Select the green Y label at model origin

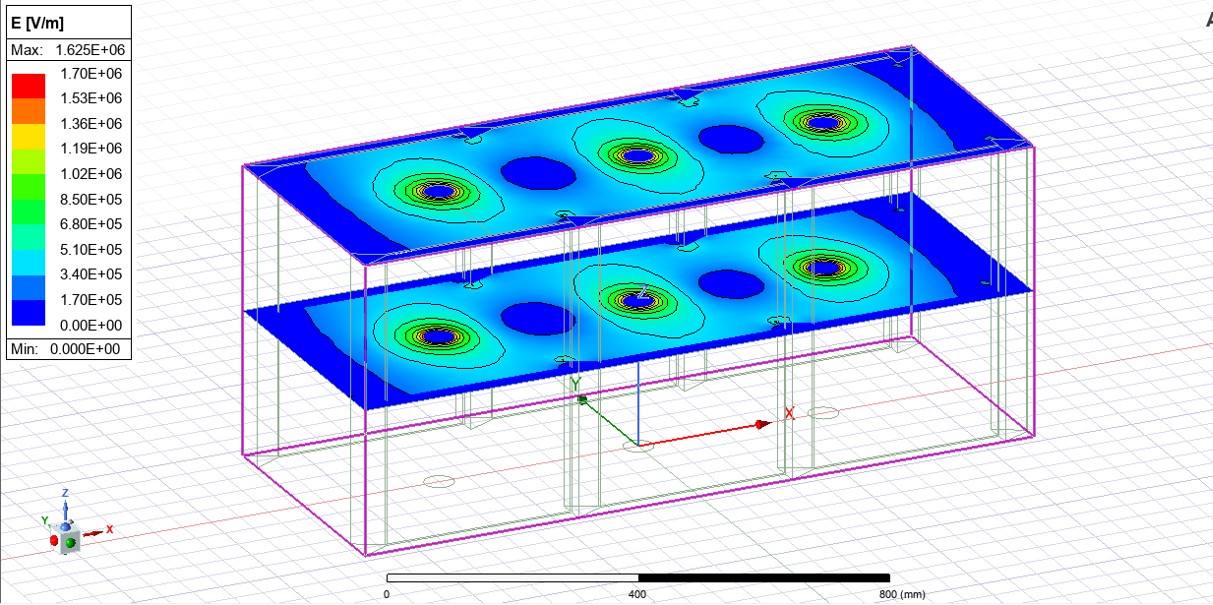tap(575, 384)
